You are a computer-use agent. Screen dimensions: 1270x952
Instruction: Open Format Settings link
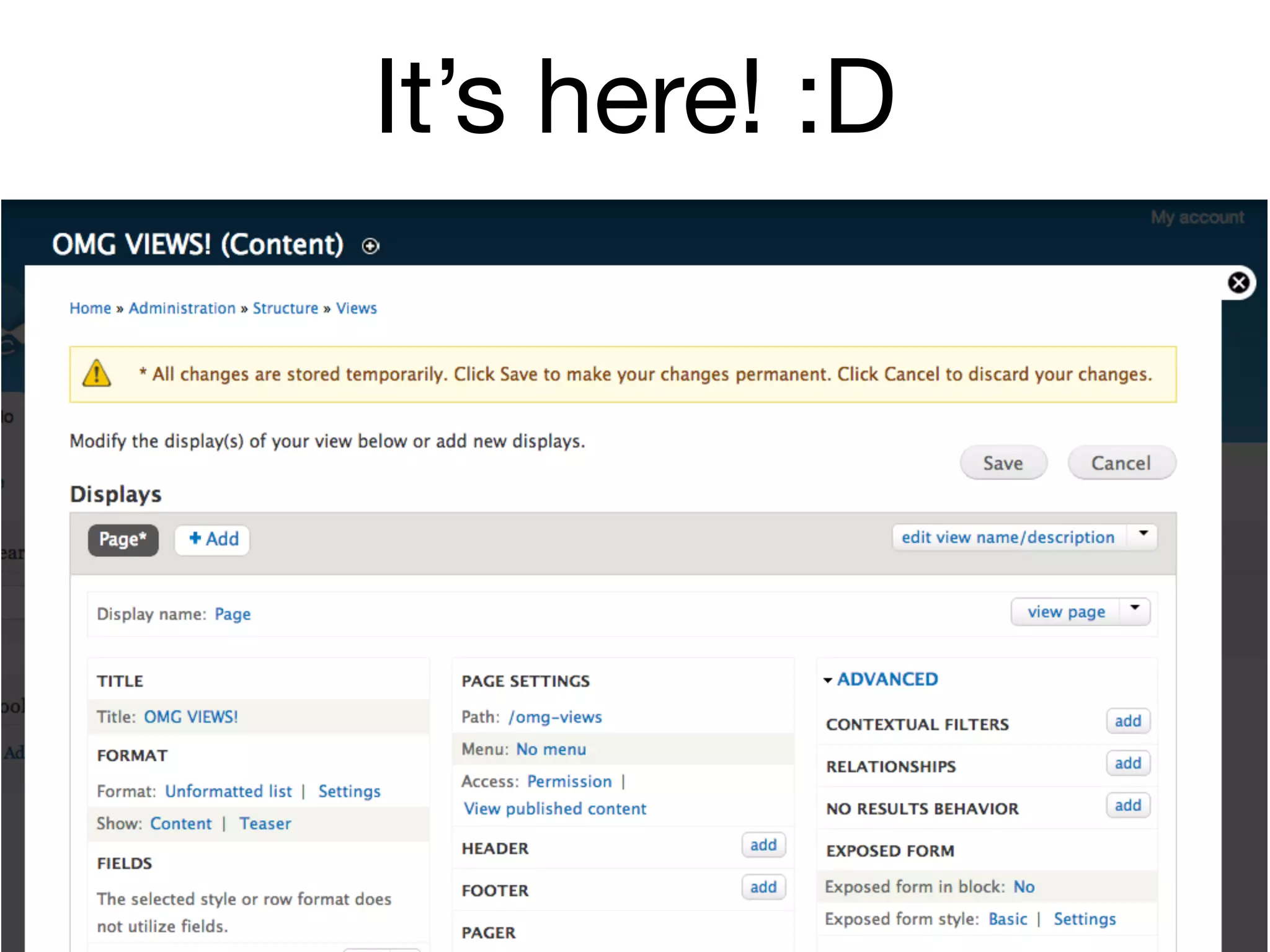(x=350, y=791)
